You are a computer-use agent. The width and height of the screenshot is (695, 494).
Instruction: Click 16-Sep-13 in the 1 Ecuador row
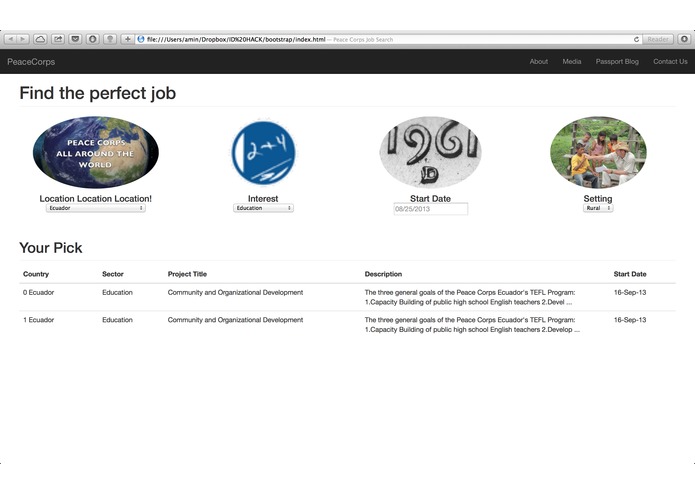coord(630,320)
